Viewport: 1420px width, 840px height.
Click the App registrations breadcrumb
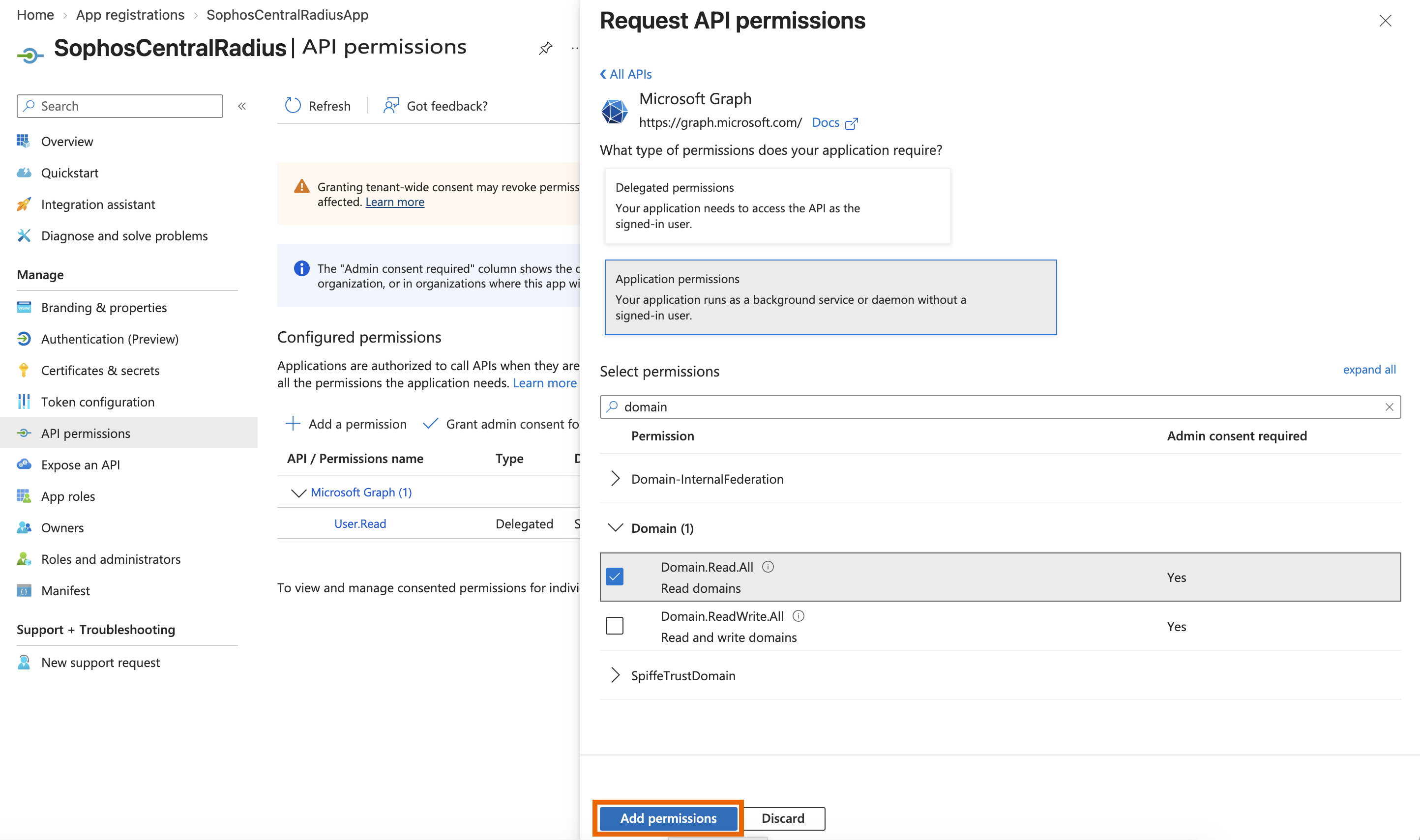[130, 15]
